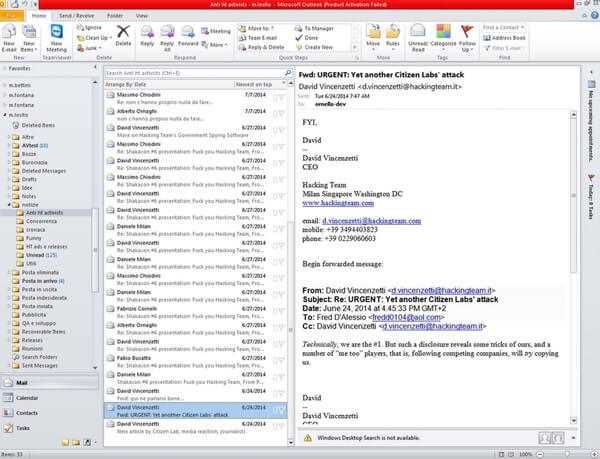Open the www.hackingteam.com link
Viewport: 600px width, 459px height.
338,203
